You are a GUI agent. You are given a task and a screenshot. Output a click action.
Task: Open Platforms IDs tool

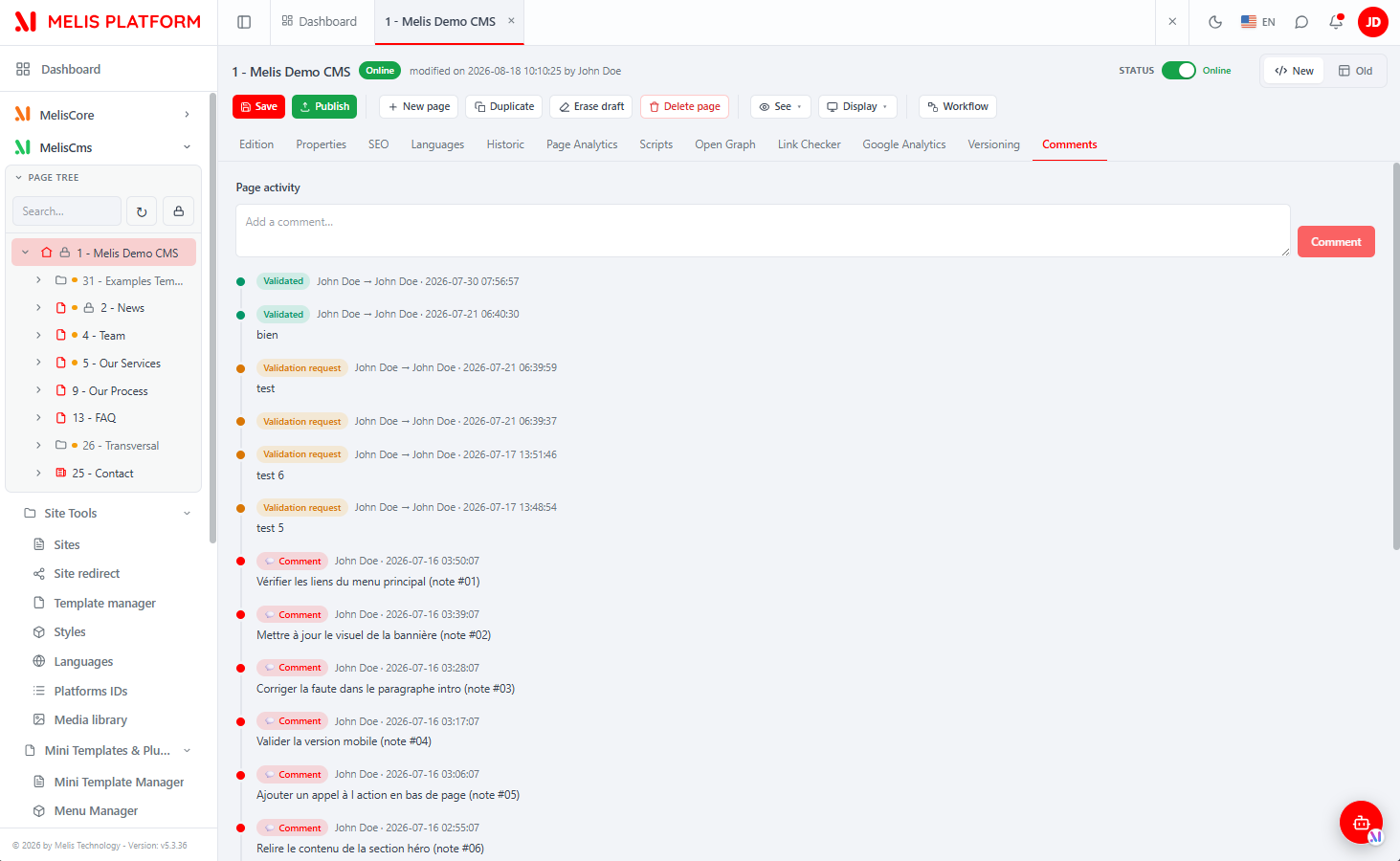click(90, 692)
